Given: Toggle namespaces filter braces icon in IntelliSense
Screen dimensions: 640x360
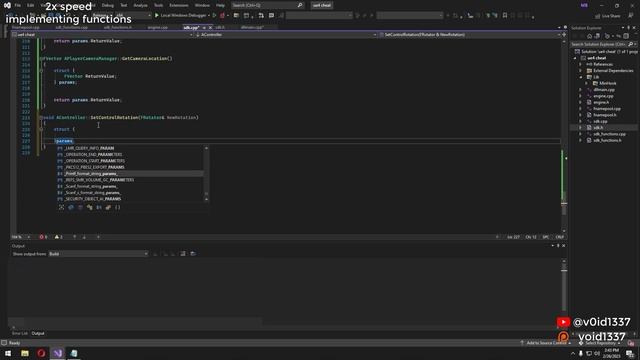Looking at the screenshot, I should tap(118, 207).
